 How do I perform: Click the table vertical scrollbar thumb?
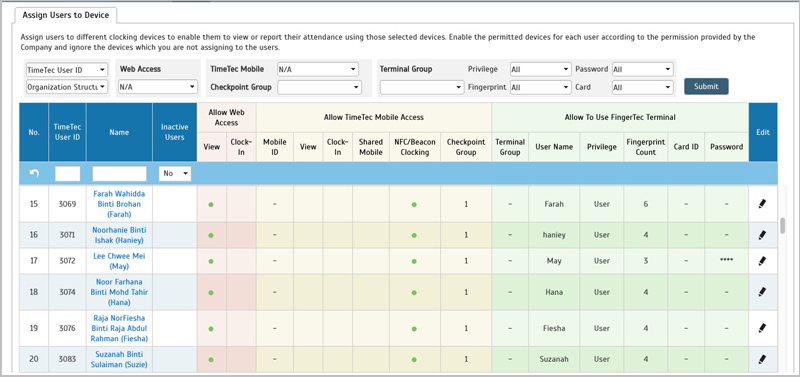tap(783, 226)
